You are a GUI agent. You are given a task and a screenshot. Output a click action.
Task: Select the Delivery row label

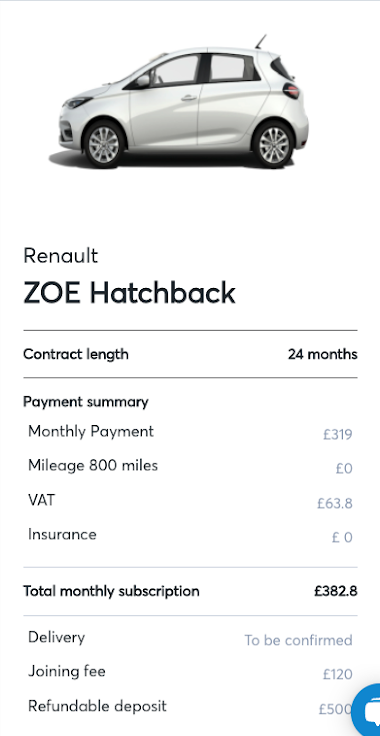tap(56, 637)
